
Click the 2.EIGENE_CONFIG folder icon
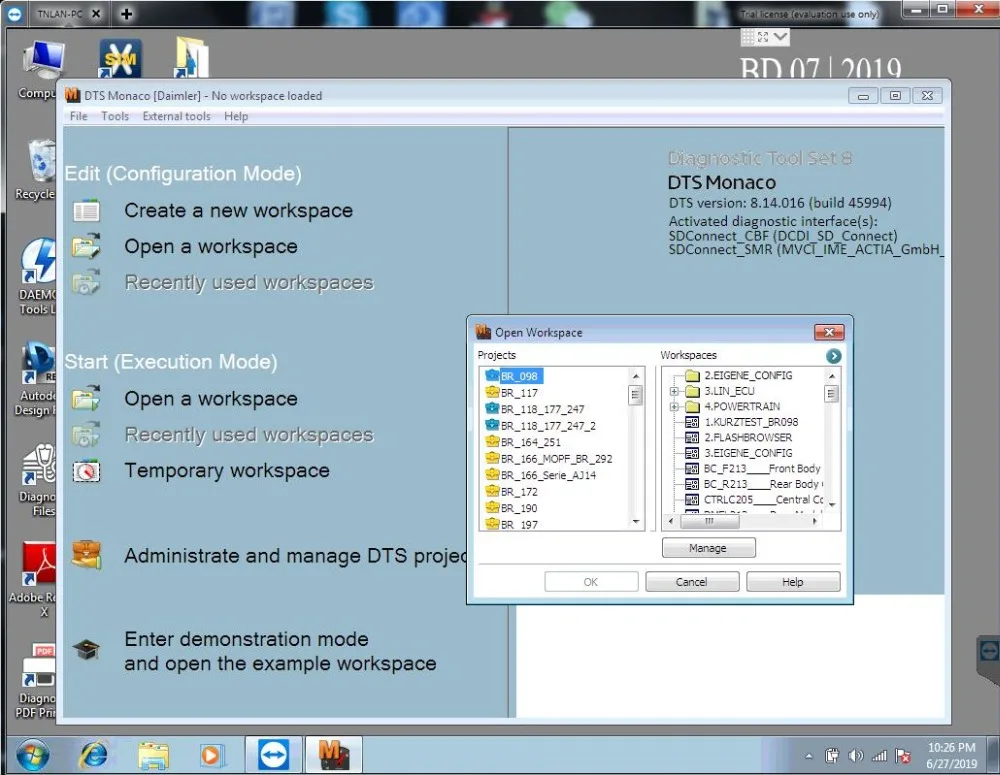click(x=693, y=375)
